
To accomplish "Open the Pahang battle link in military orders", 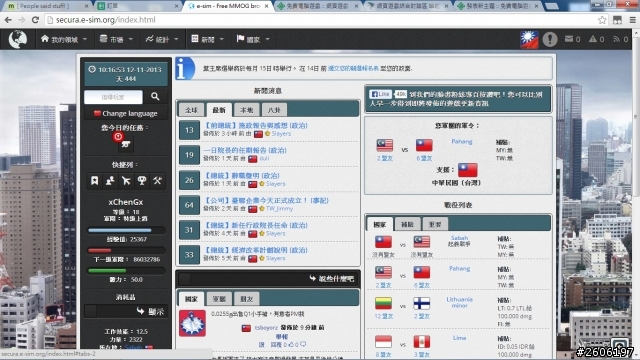I will coord(462,141).
